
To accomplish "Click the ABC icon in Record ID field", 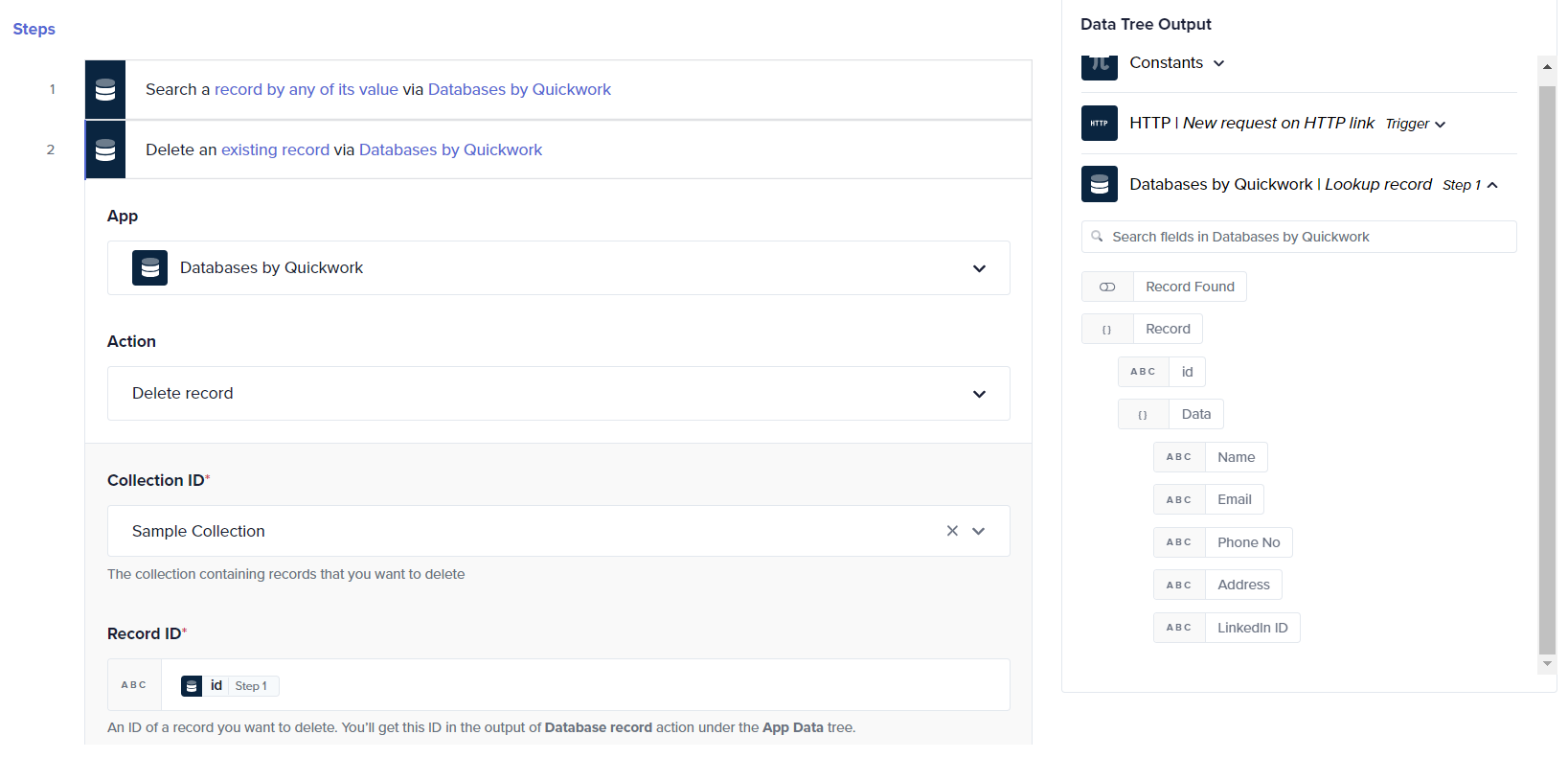I will click(x=134, y=685).
